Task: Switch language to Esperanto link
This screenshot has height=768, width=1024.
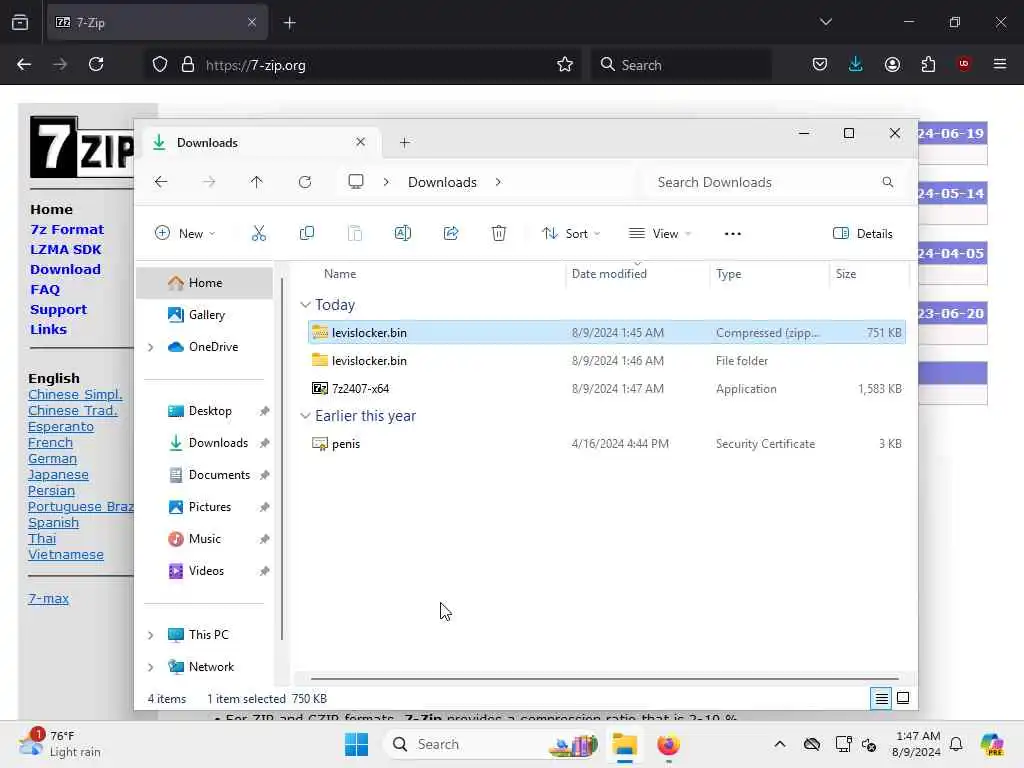Action: (61, 426)
